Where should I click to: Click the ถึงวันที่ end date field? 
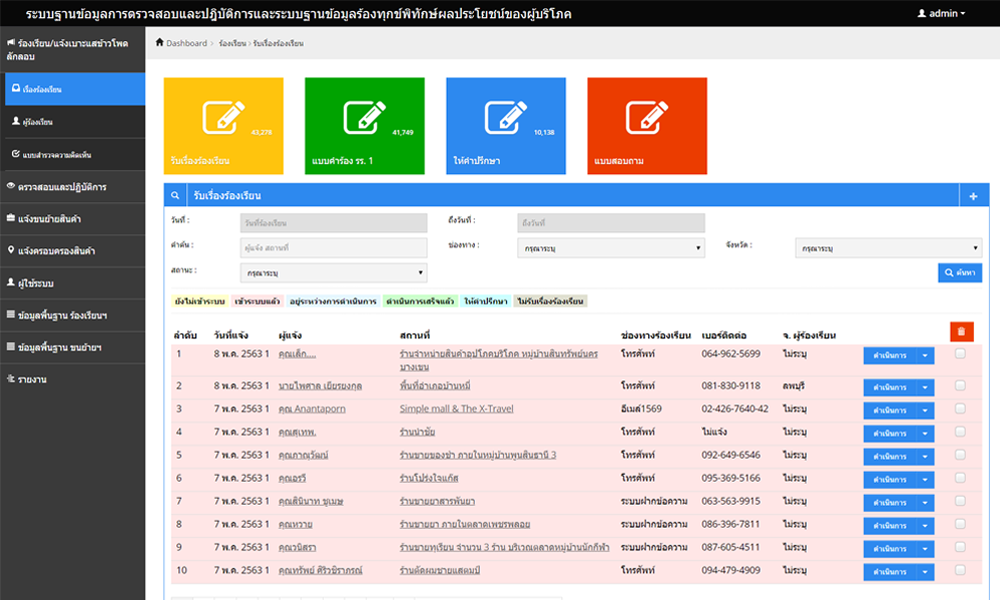click(611, 223)
